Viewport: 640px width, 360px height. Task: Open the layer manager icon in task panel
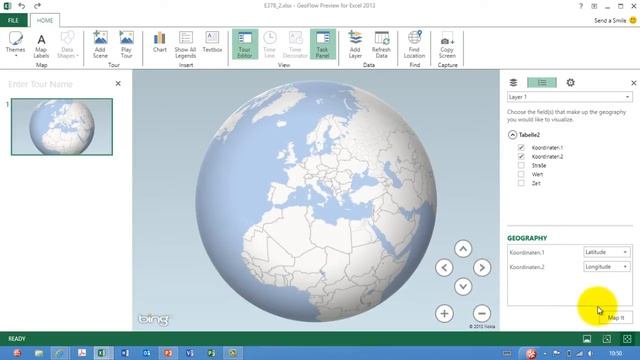(x=513, y=83)
